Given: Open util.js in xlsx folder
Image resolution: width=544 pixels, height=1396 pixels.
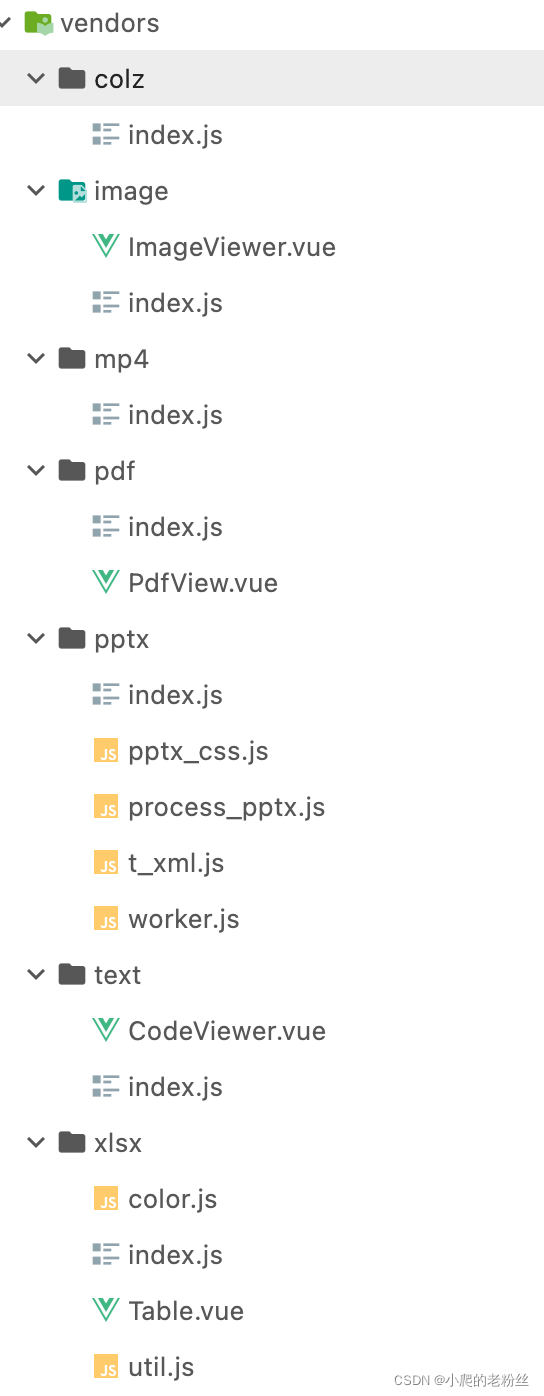Looking at the screenshot, I should [x=161, y=1367].
